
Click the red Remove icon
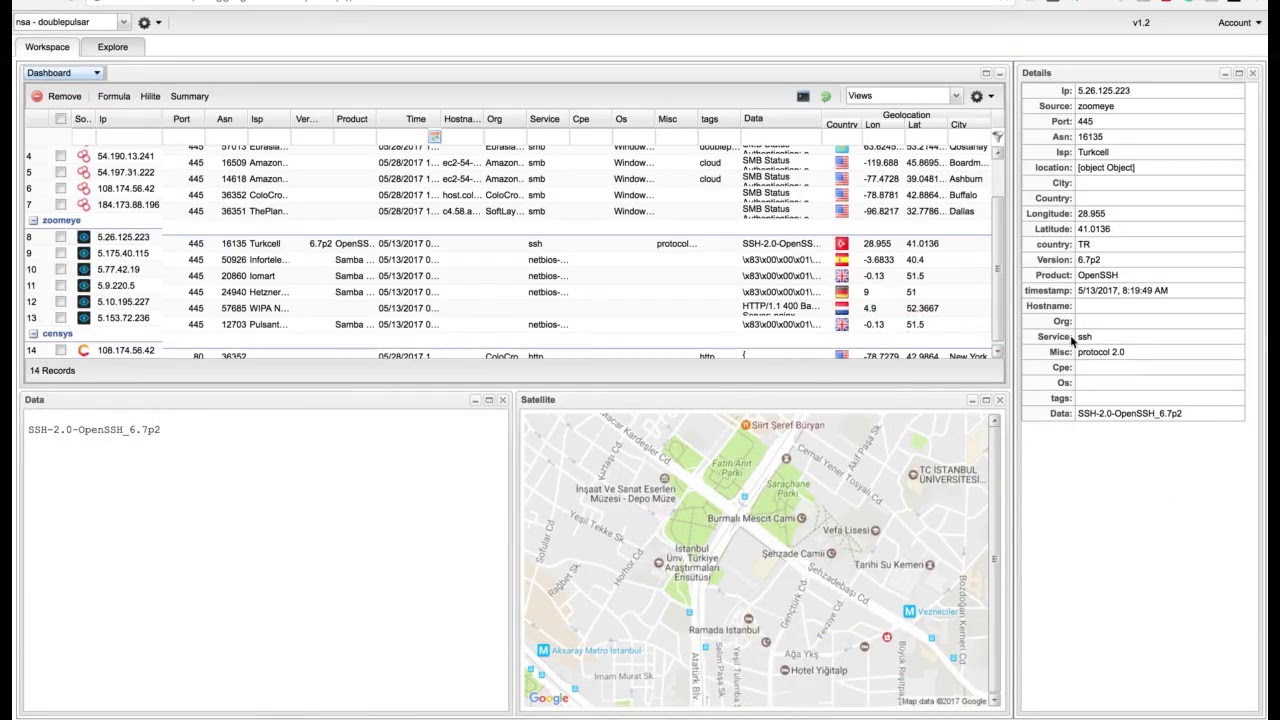[x=37, y=97]
